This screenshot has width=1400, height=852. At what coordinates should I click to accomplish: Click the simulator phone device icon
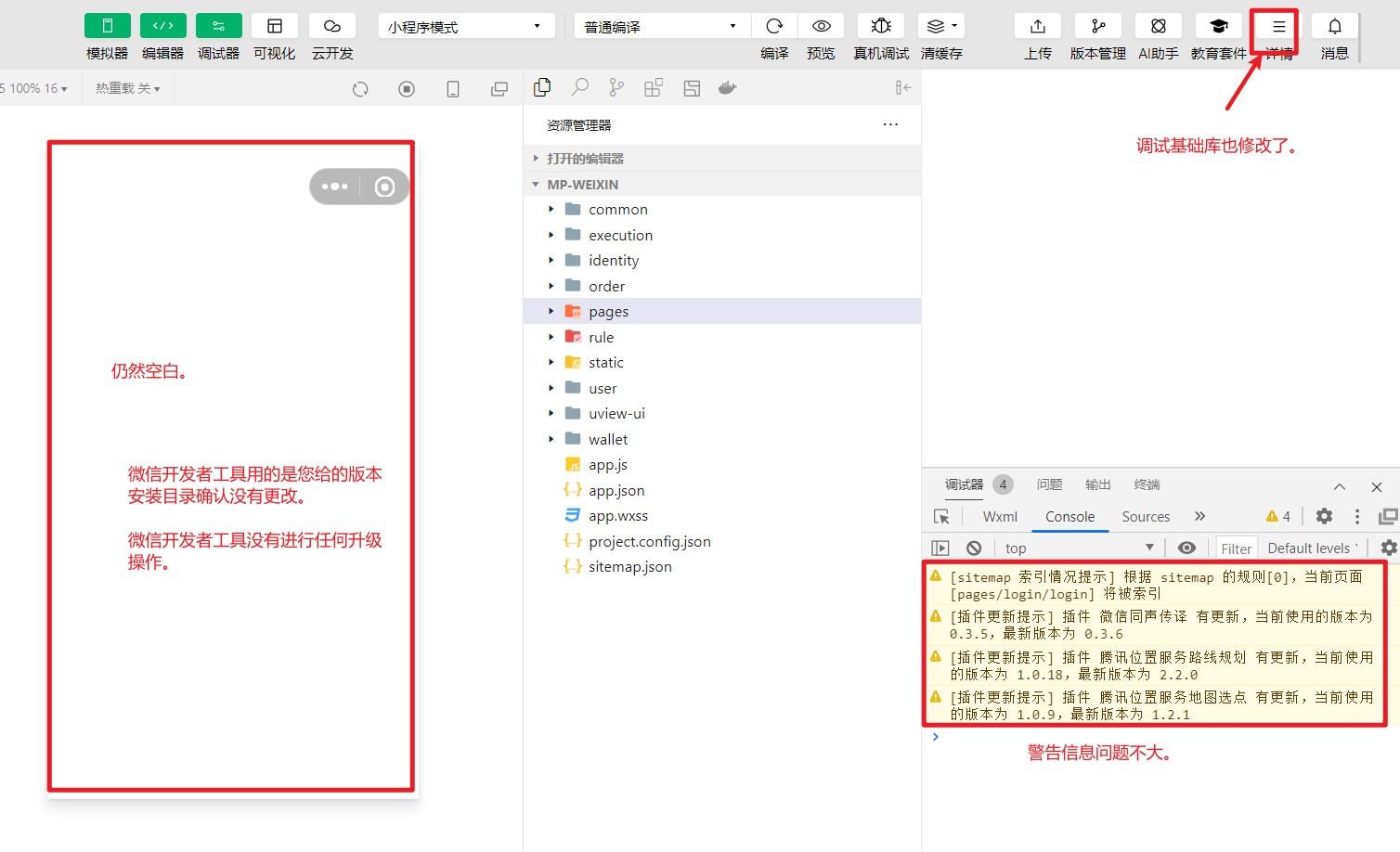[453, 89]
